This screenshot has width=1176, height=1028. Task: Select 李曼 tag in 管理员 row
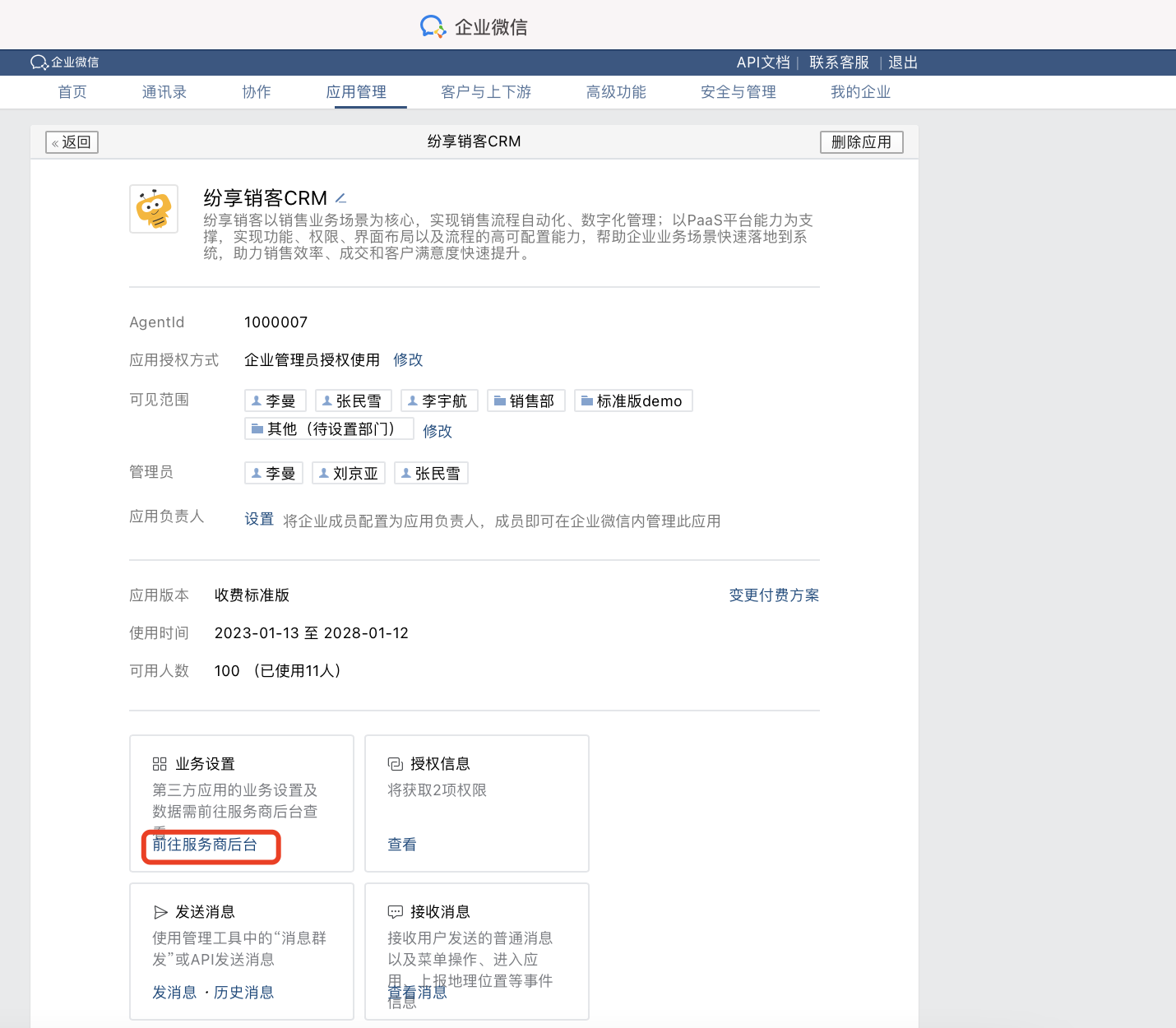274,473
